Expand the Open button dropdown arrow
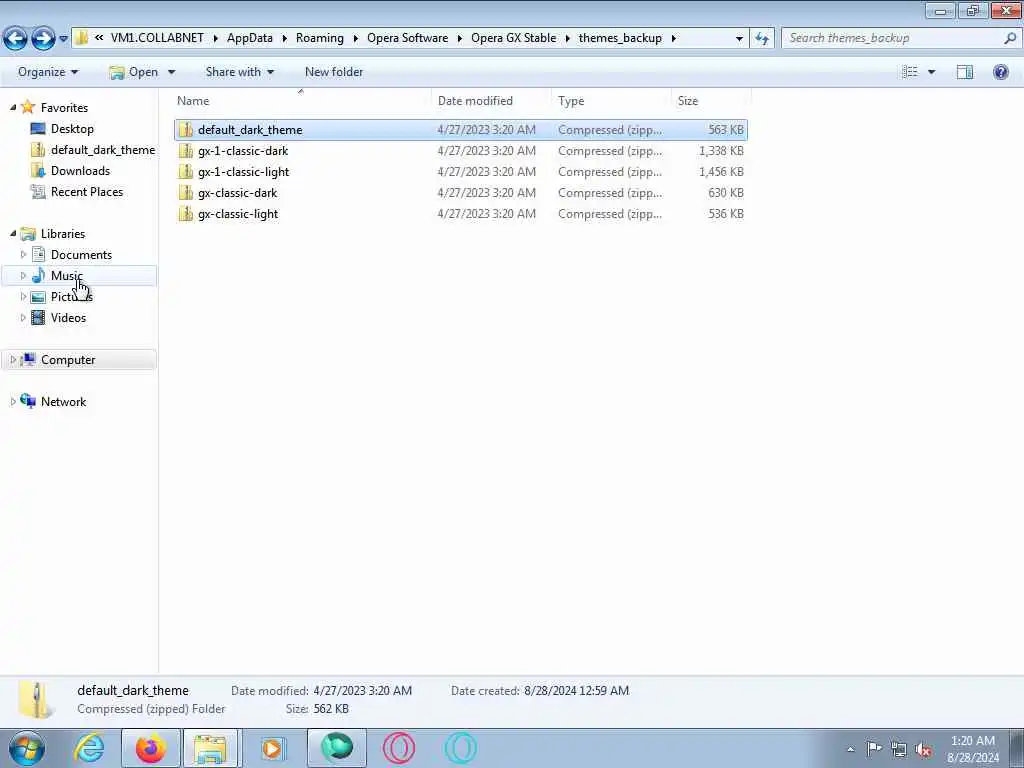The image size is (1024, 768). 172,72
